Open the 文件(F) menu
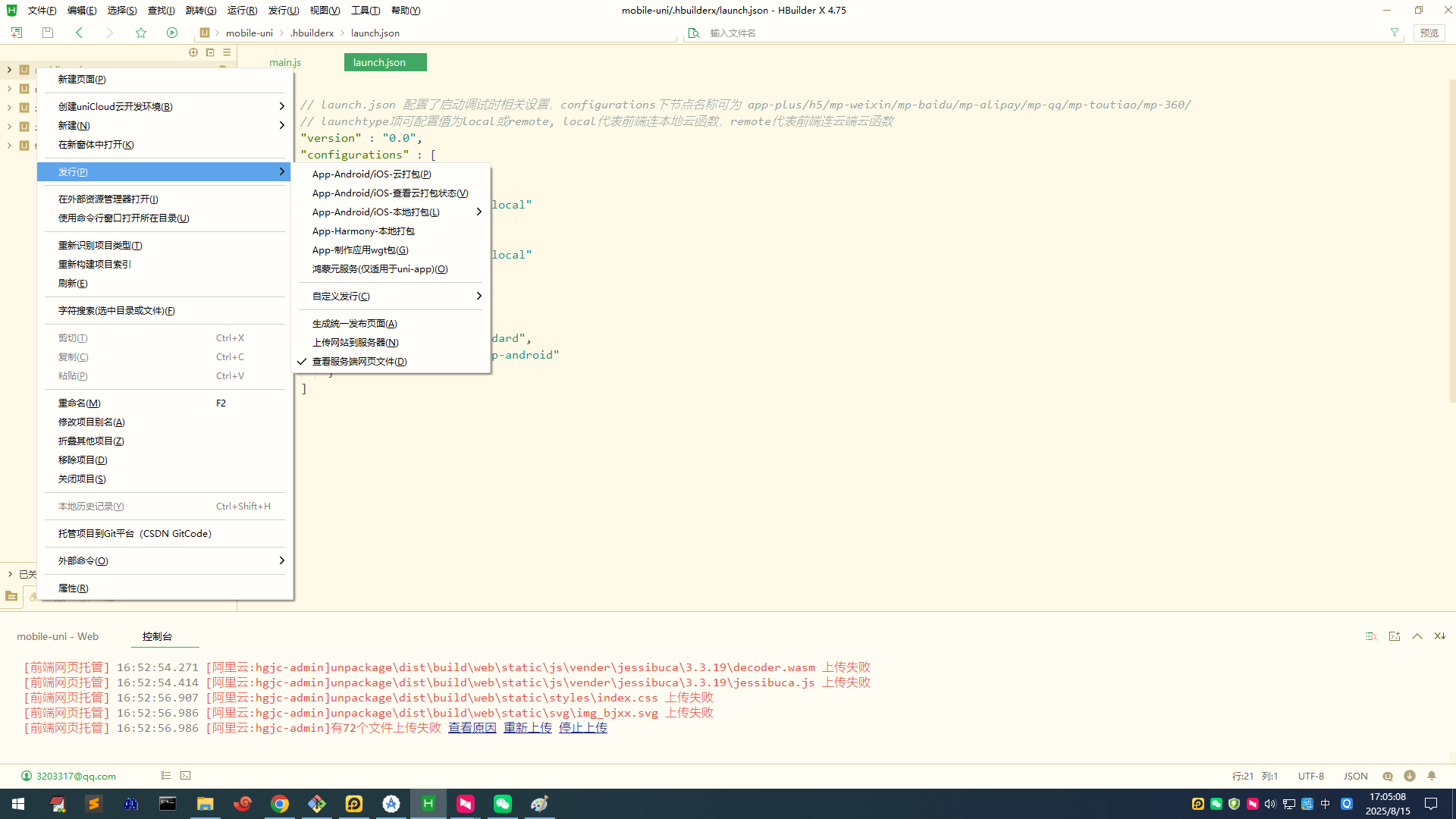Image resolution: width=1456 pixels, height=819 pixels. (42, 11)
